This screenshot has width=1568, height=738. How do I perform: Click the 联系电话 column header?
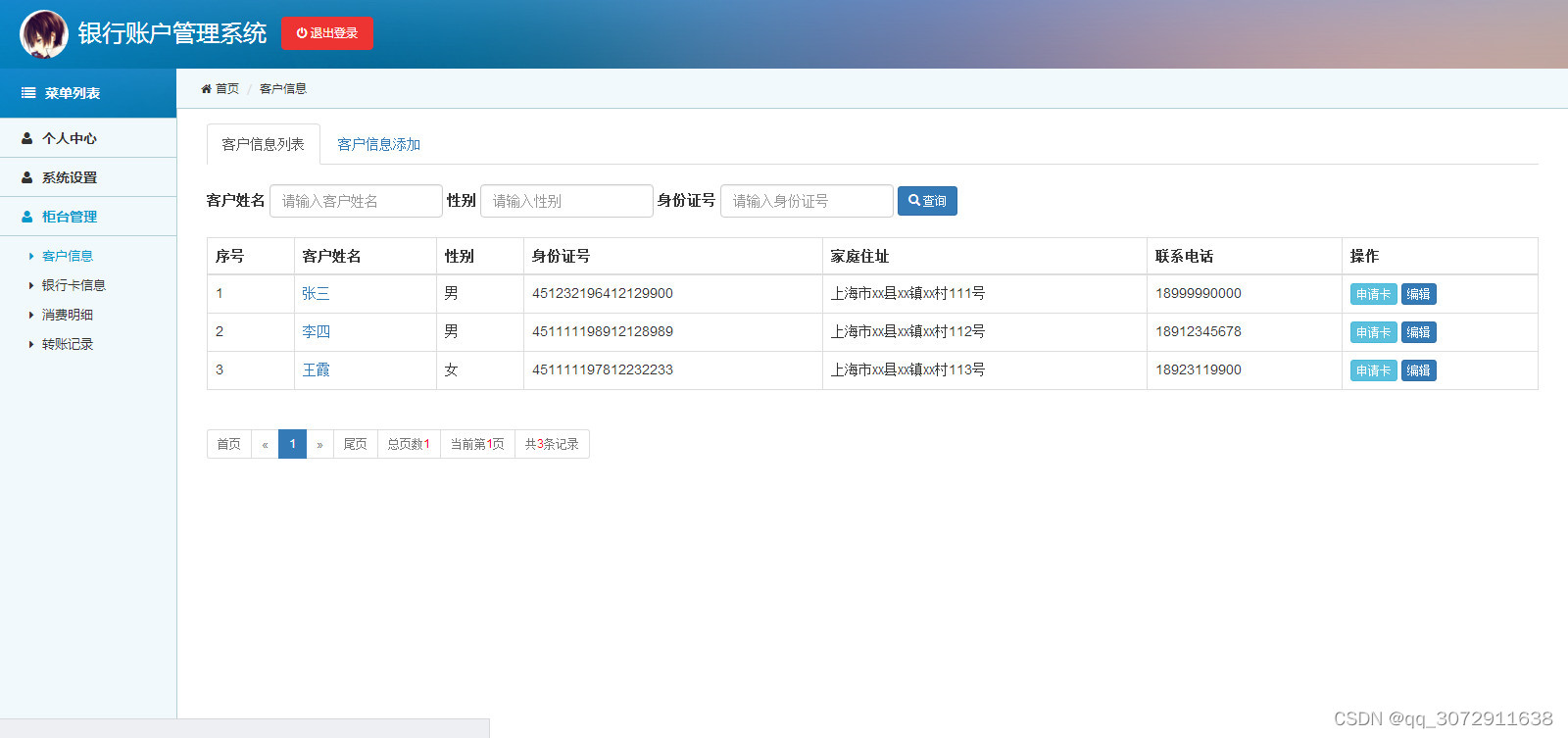[1184, 256]
